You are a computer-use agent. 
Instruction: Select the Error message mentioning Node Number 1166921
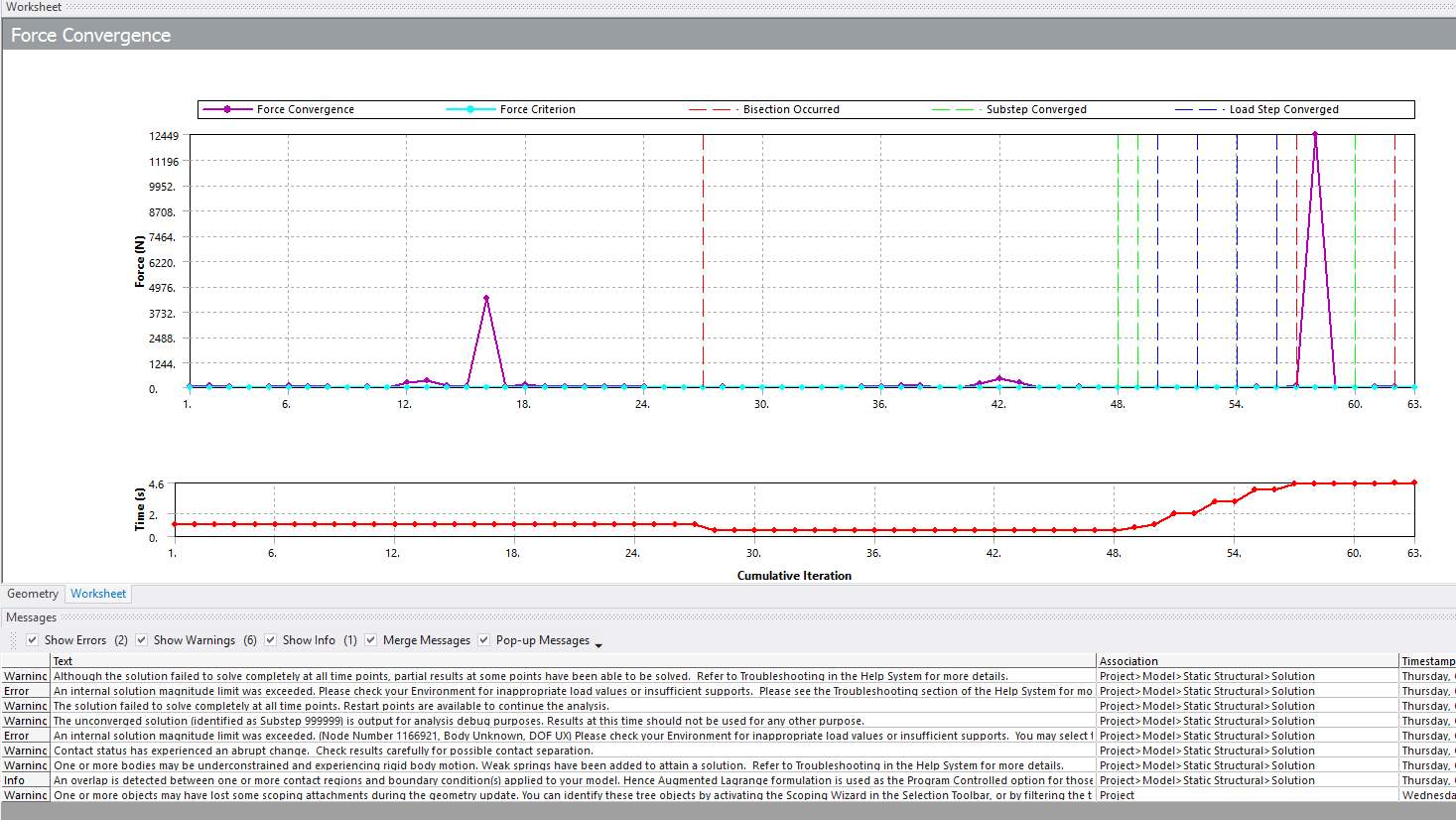[x=397, y=736]
